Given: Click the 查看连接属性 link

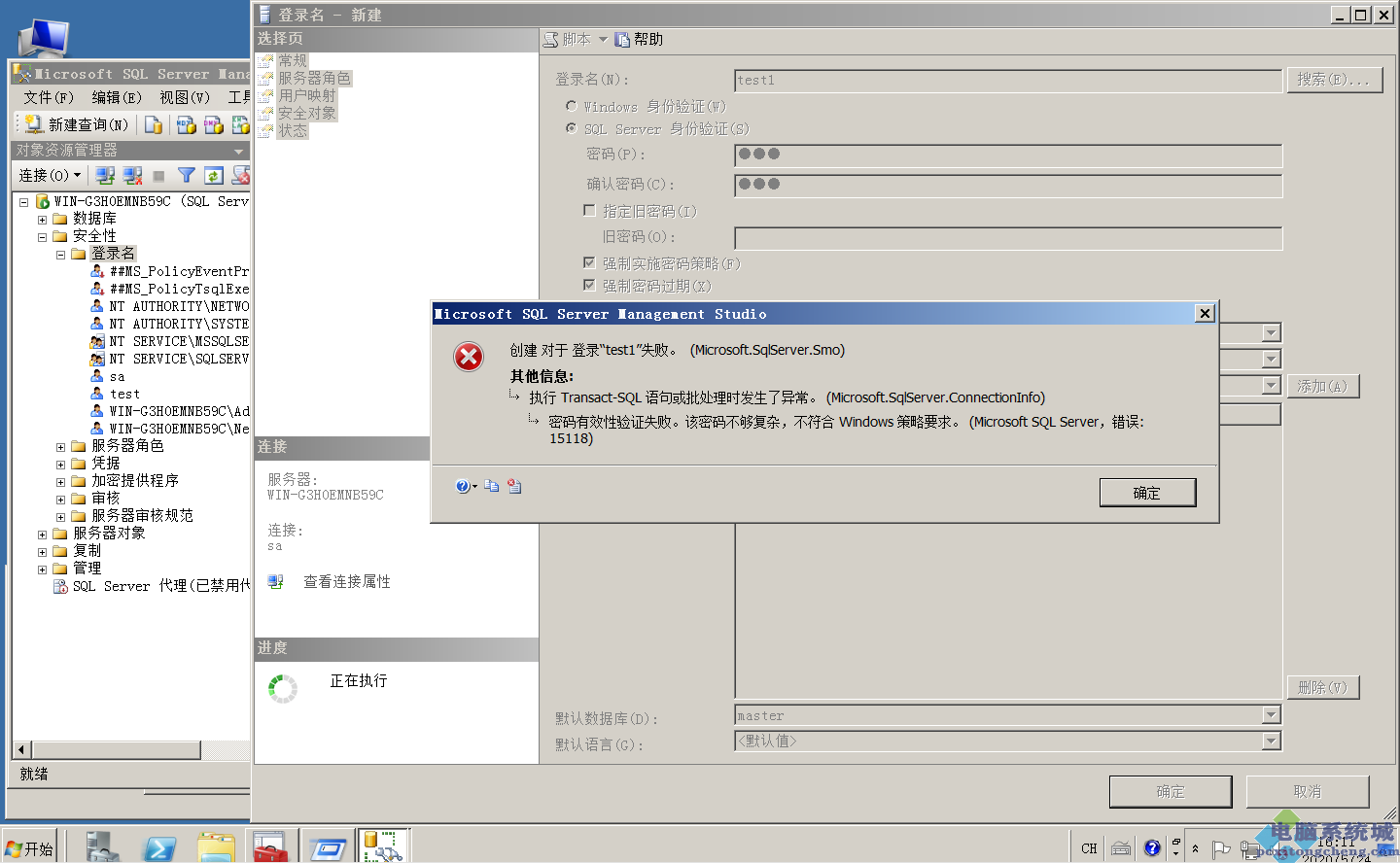Looking at the screenshot, I should (x=347, y=581).
